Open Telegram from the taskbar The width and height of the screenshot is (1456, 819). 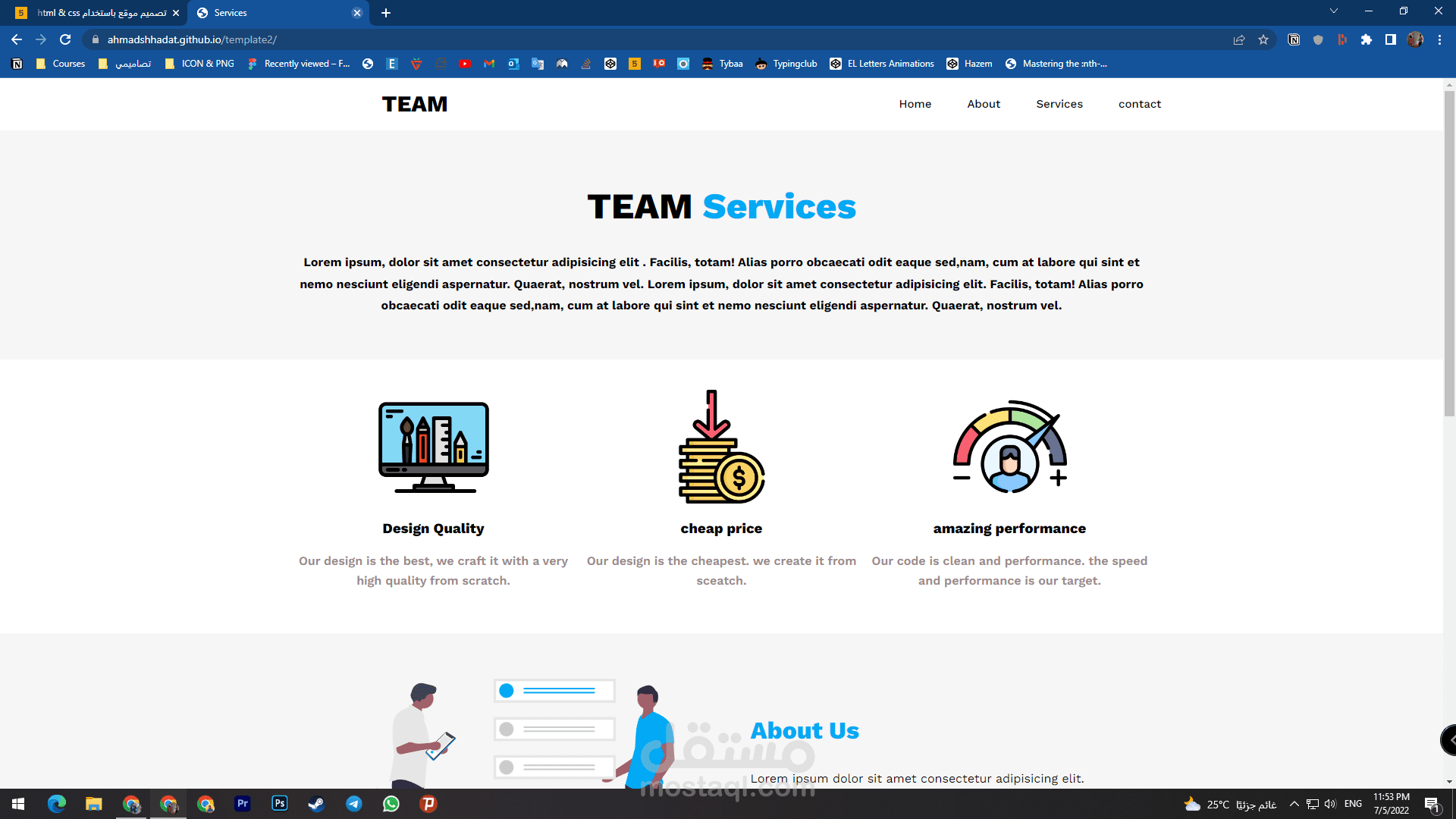[x=353, y=803]
